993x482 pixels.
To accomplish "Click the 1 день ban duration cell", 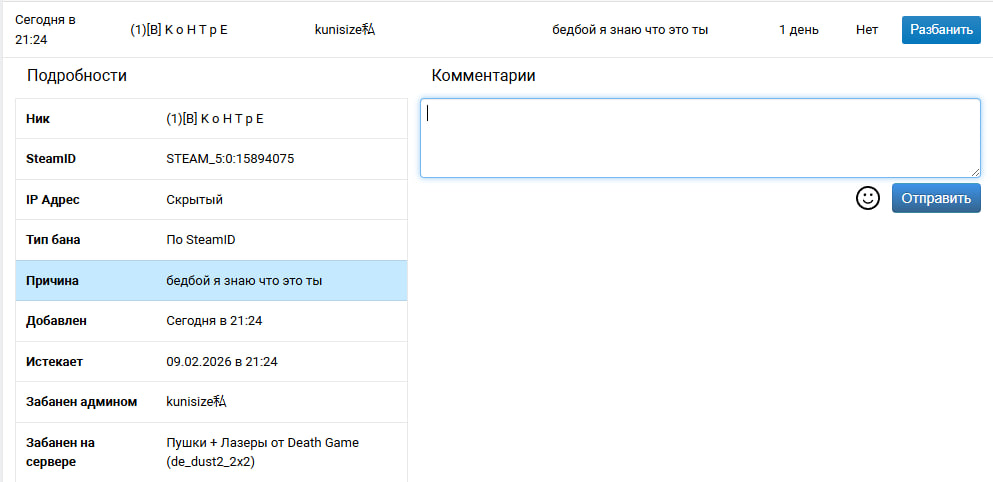I will coord(798,29).
